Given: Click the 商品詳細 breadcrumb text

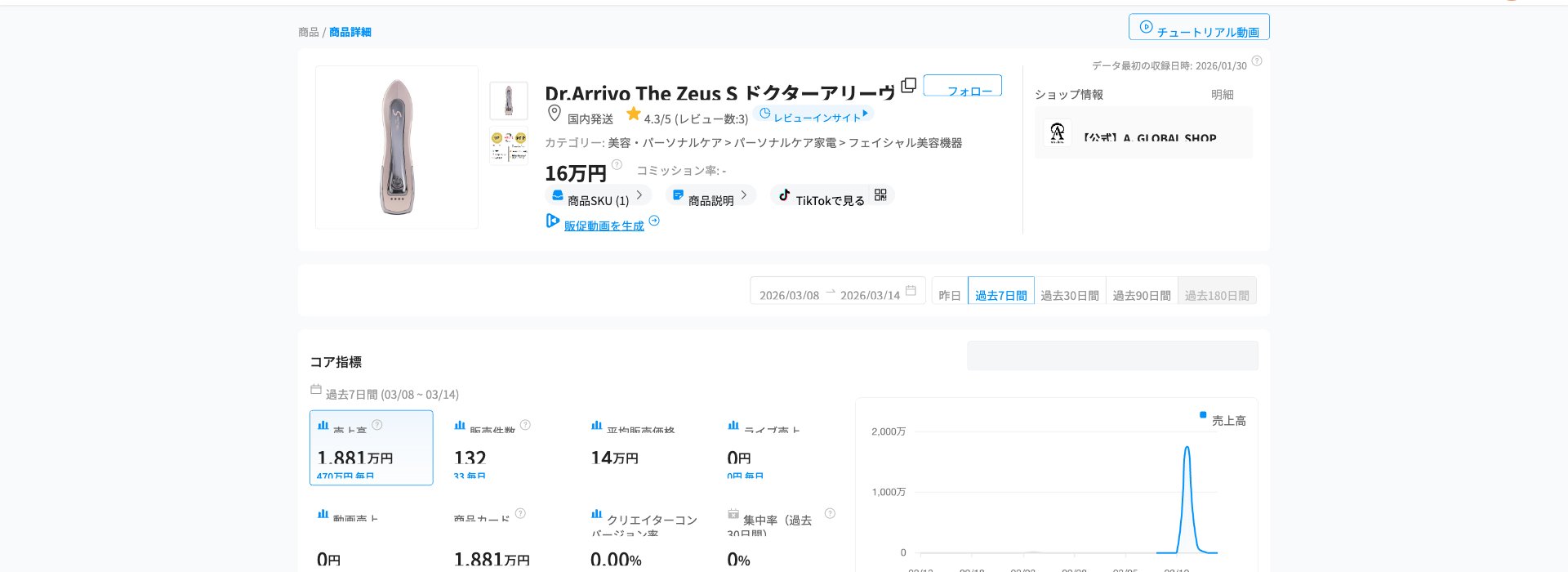Looking at the screenshot, I should pos(350,32).
